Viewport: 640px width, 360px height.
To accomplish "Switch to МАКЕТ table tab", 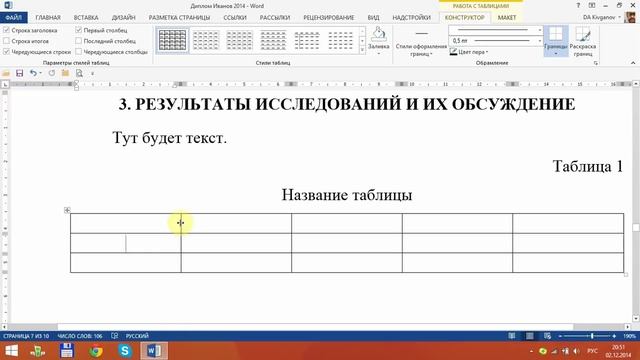I will coord(507,18).
